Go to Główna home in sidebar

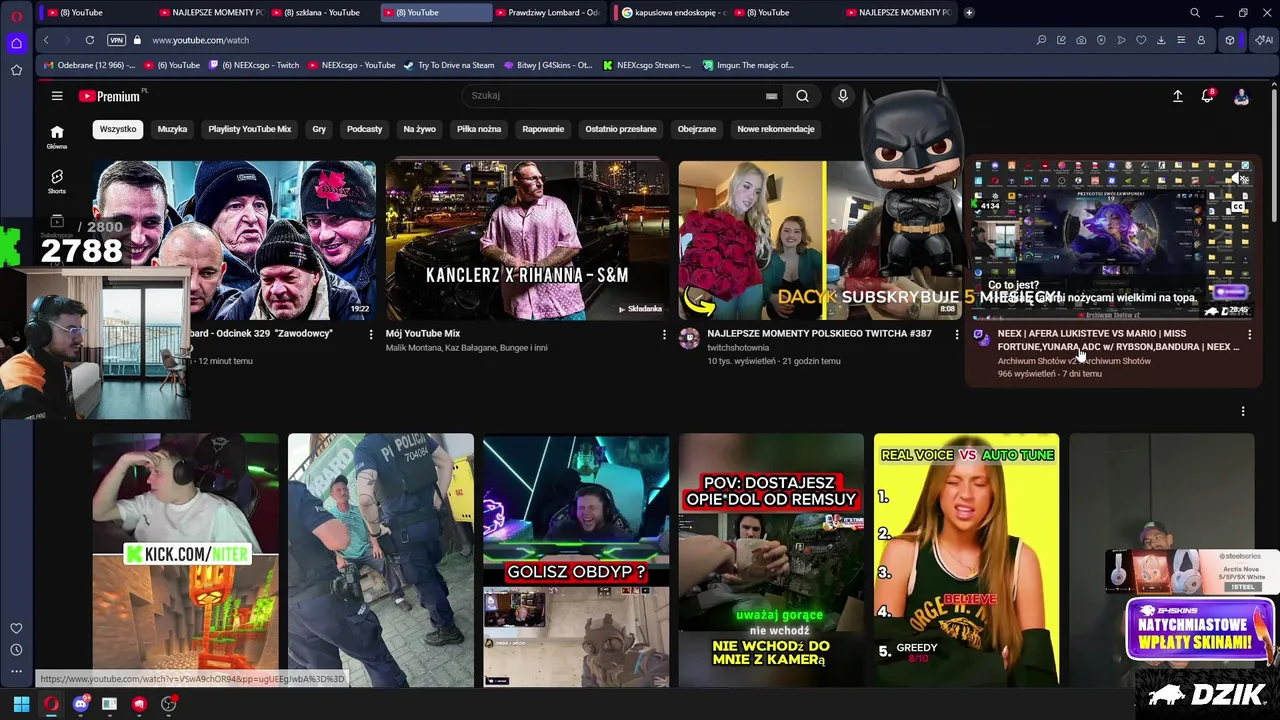coord(57,137)
